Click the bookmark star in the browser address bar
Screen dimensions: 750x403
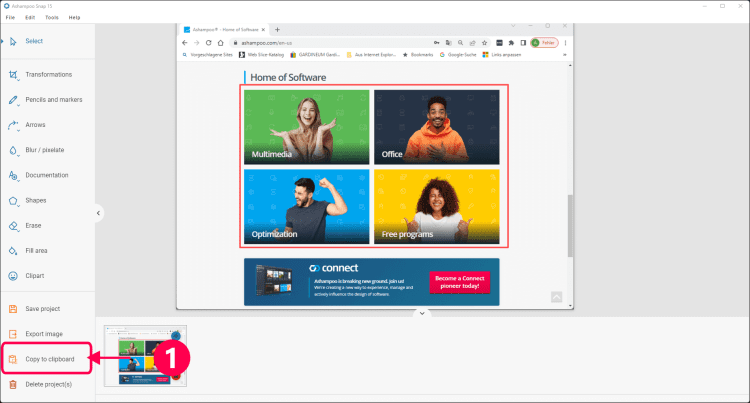point(485,43)
